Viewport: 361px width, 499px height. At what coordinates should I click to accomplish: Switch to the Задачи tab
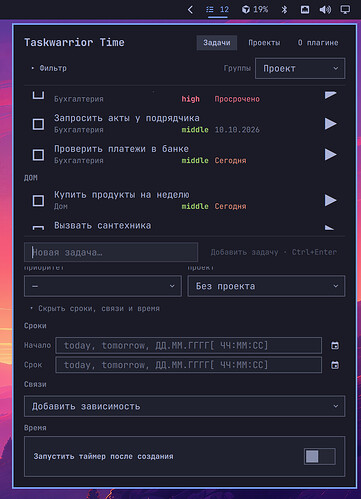[x=217, y=43]
